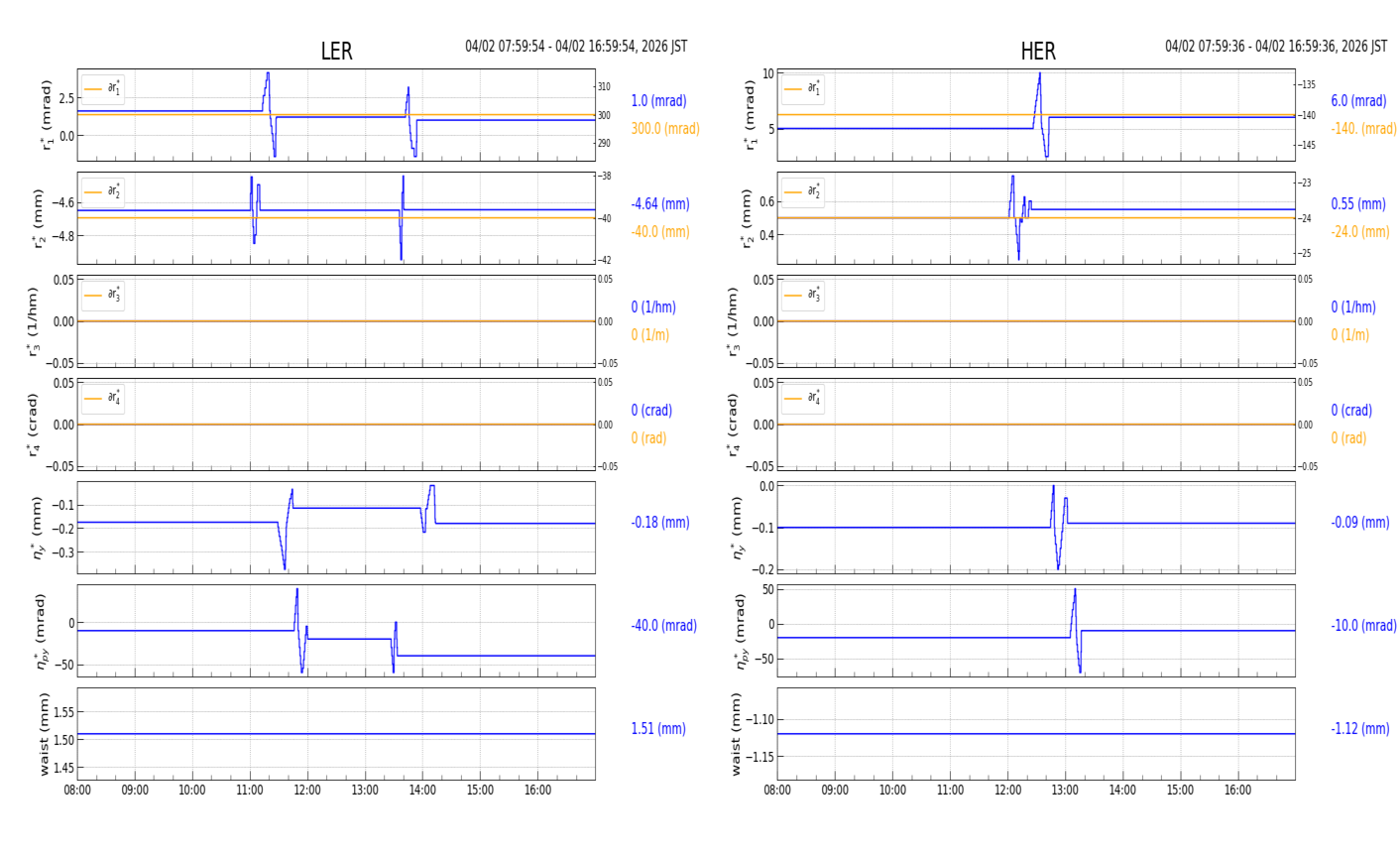This screenshot has width=1400, height=857.
Task: Click the LER r2* legend box
Action: point(103,191)
